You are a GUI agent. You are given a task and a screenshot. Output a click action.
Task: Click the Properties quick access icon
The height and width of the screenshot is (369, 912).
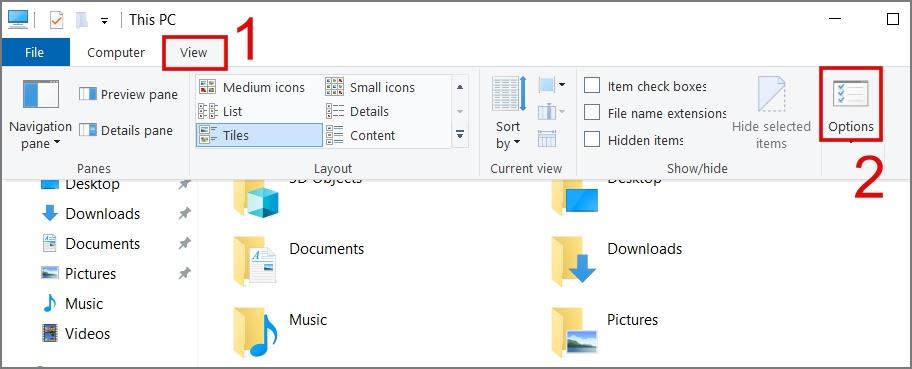[x=56, y=20]
